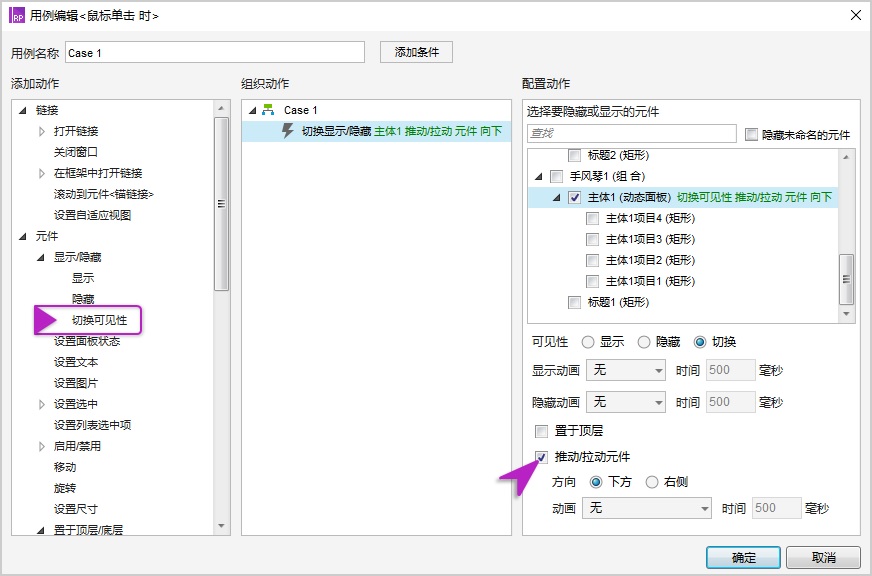Select the 旋转 action
Image resolution: width=872 pixels, height=576 pixels.
pos(65,488)
